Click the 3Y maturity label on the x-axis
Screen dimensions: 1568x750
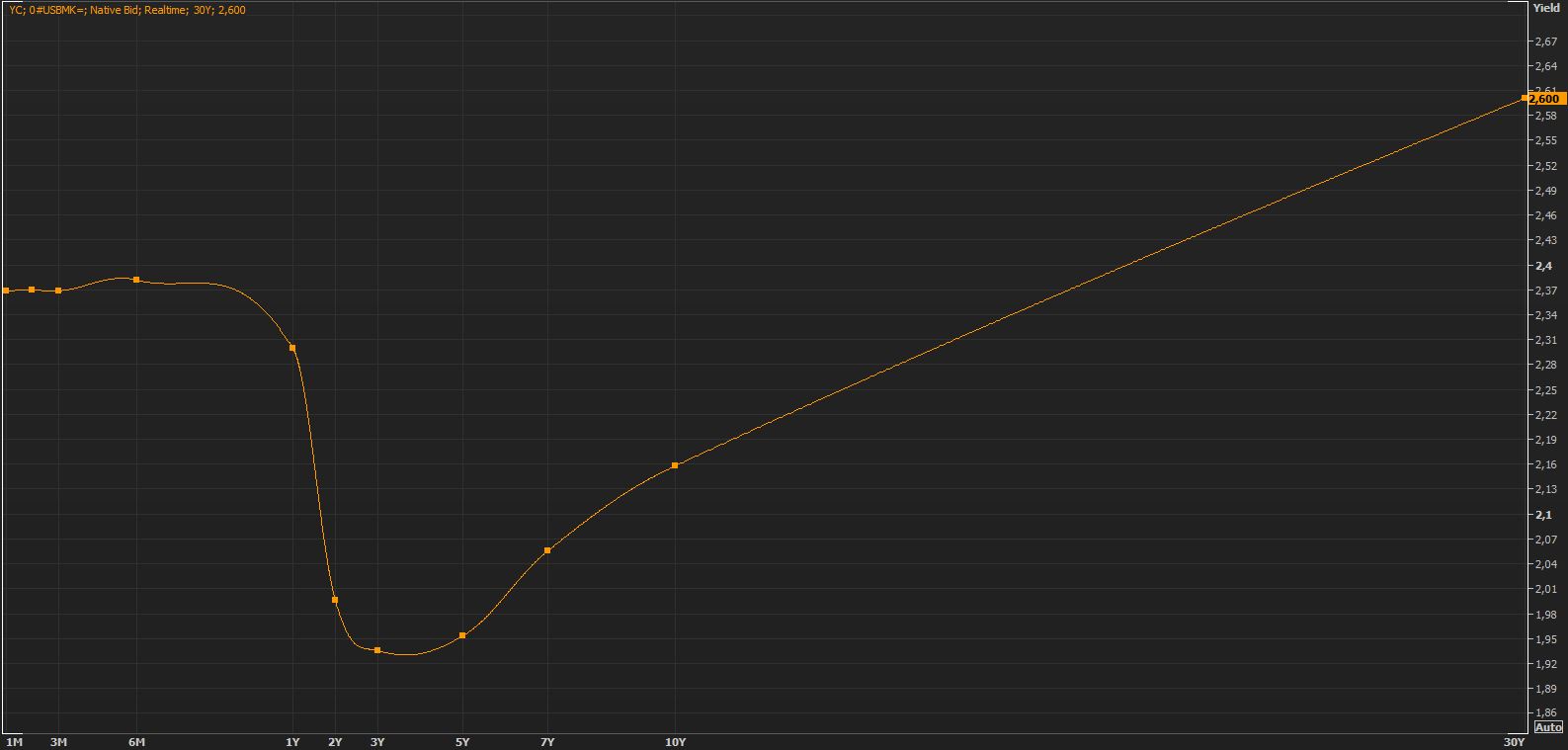tap(377, 742)
